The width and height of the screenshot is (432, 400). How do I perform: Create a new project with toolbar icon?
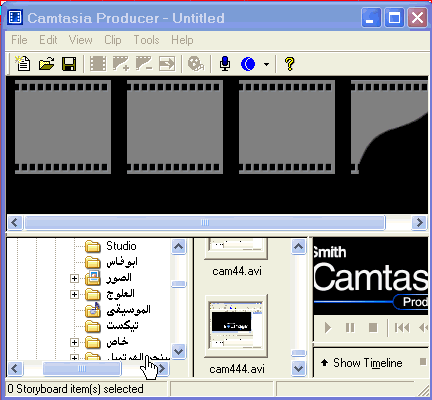point(23,63)
